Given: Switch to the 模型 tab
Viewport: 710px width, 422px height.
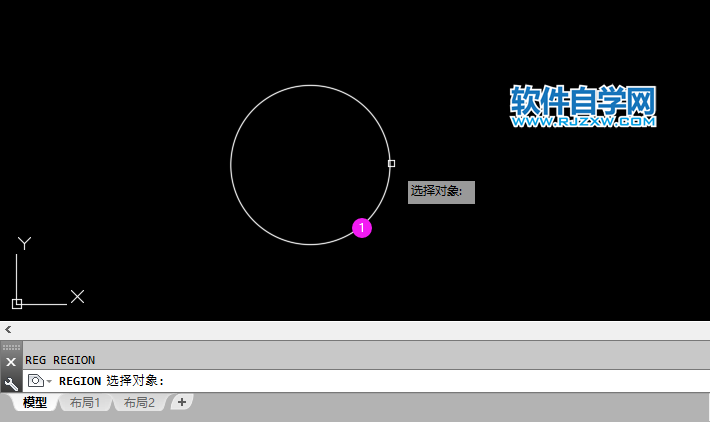Looking at the screenshot, I should pyautogui.click(x=35, y=402).
